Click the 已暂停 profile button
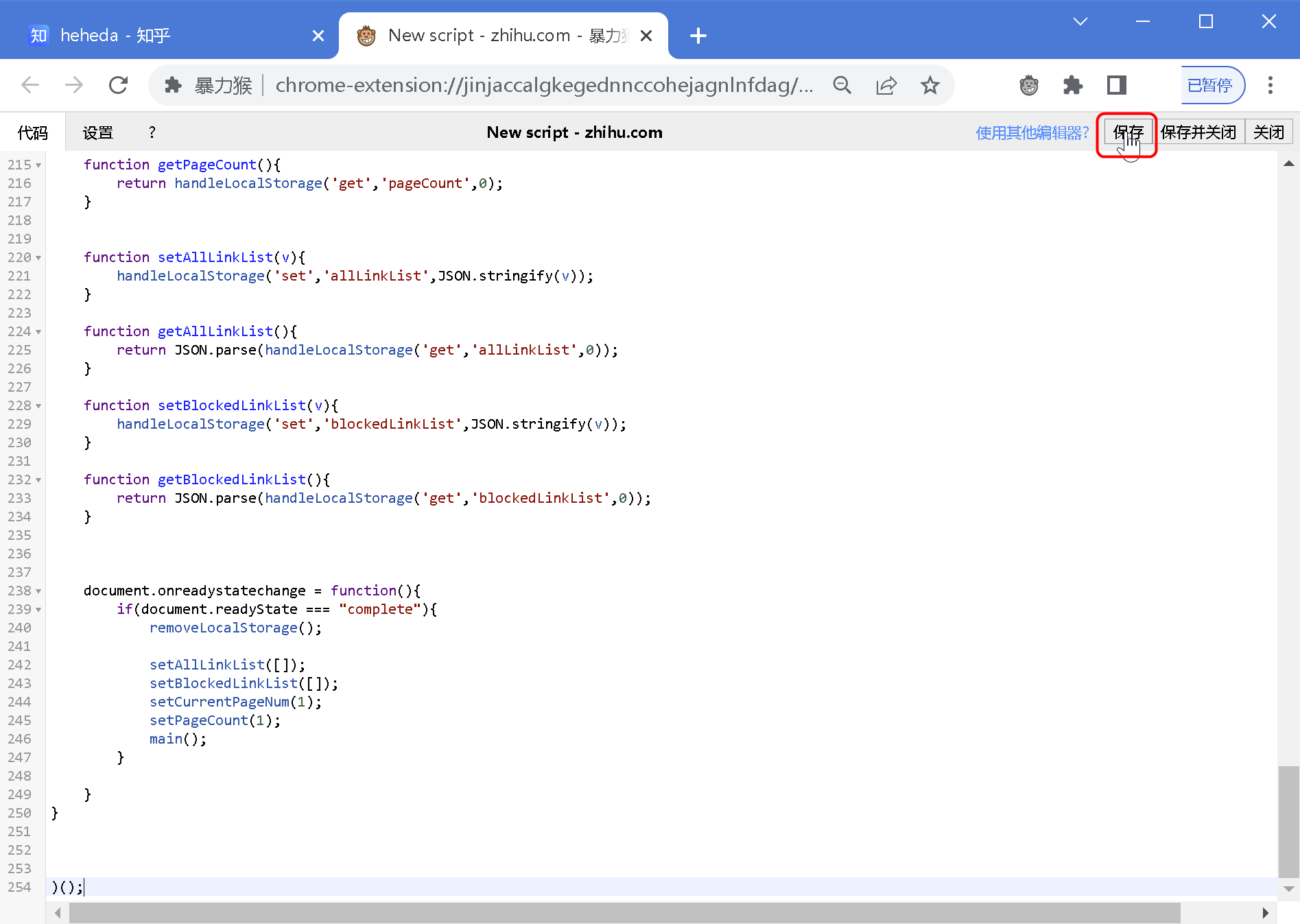1300x924 pixels. coord(1211,85)
